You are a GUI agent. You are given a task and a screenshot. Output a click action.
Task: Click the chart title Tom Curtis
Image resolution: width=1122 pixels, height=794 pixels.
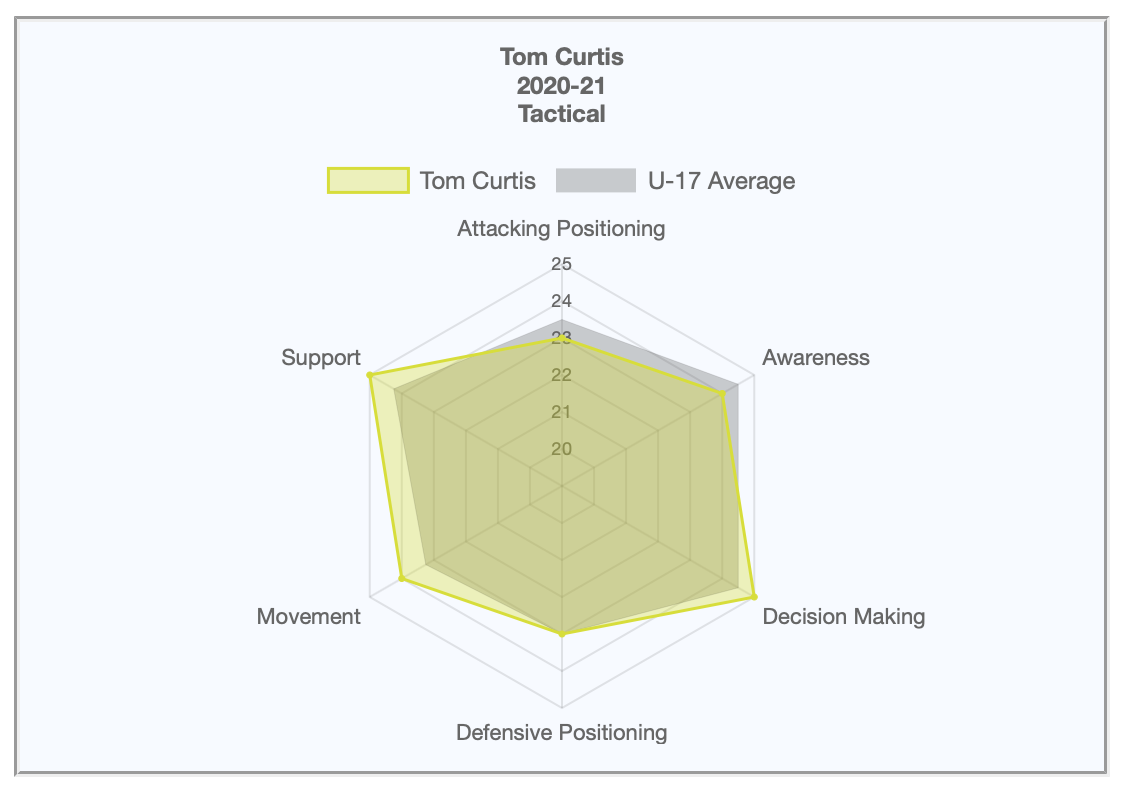(562, 57)
